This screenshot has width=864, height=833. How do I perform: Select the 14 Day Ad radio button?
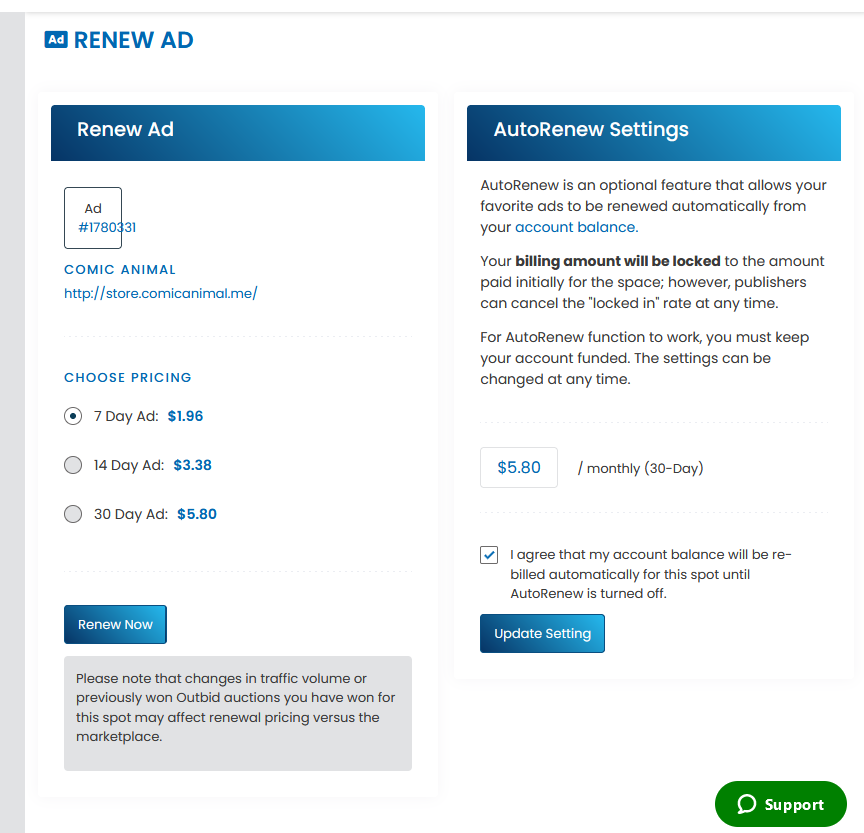click(73, 465)
